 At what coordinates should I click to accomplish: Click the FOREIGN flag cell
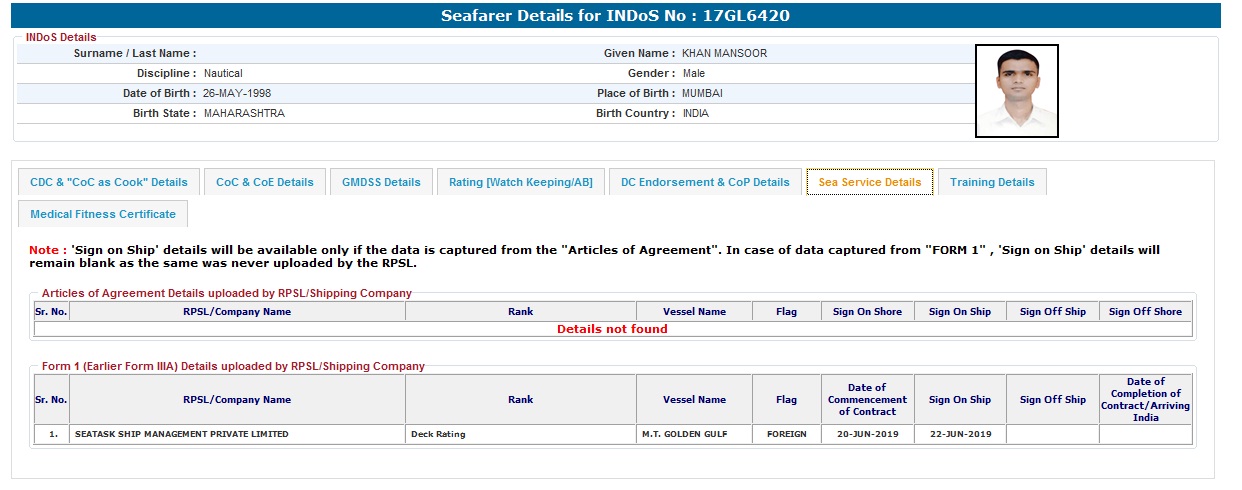[x=786, y=434]
